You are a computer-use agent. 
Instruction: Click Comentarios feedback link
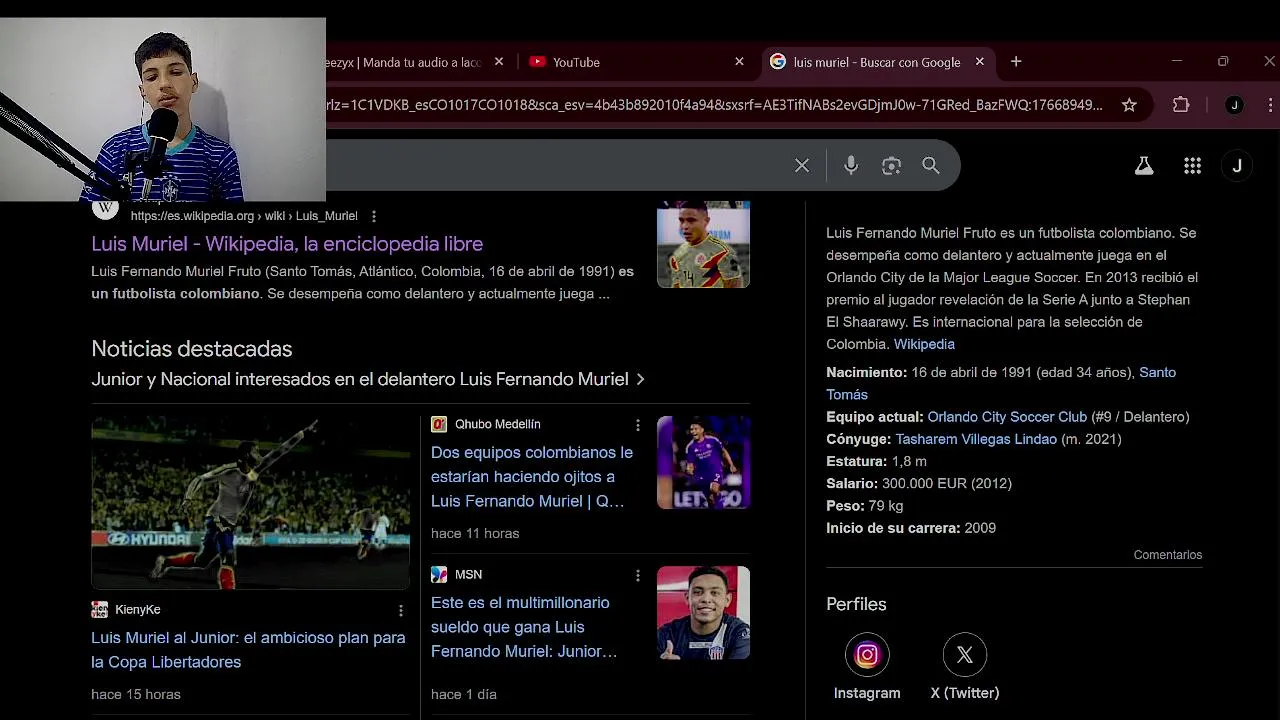tap(1168, 555)
